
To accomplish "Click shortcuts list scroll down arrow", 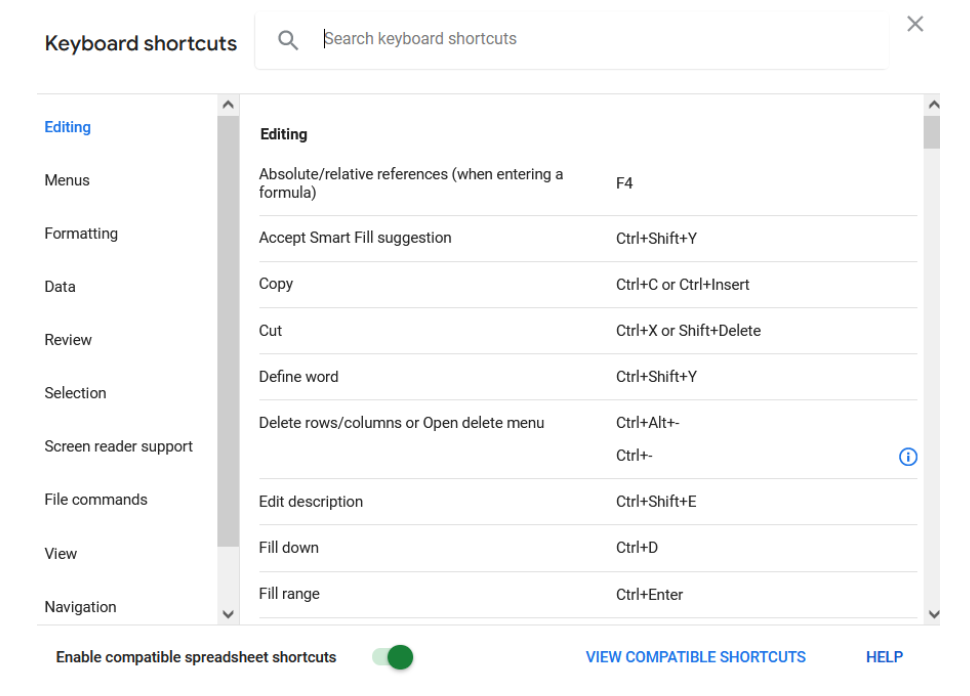I will tap(934, 614).
